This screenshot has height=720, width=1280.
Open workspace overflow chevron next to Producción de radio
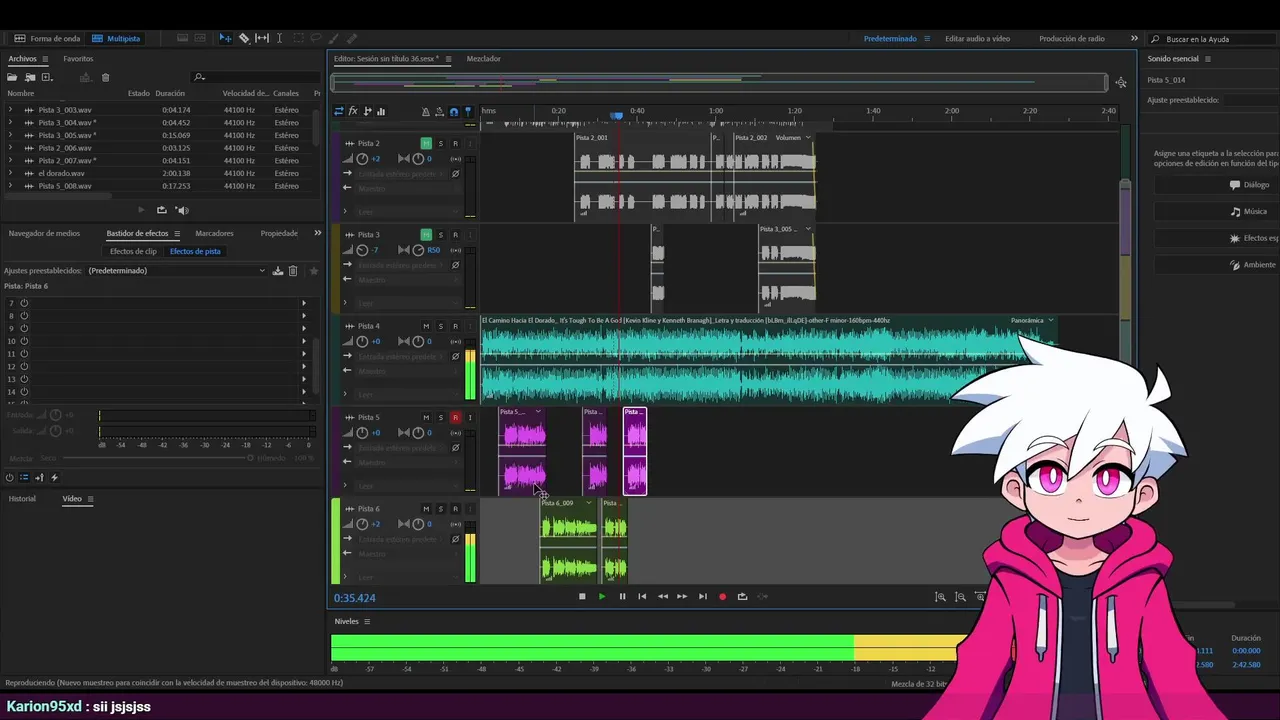coord(1134,38)
